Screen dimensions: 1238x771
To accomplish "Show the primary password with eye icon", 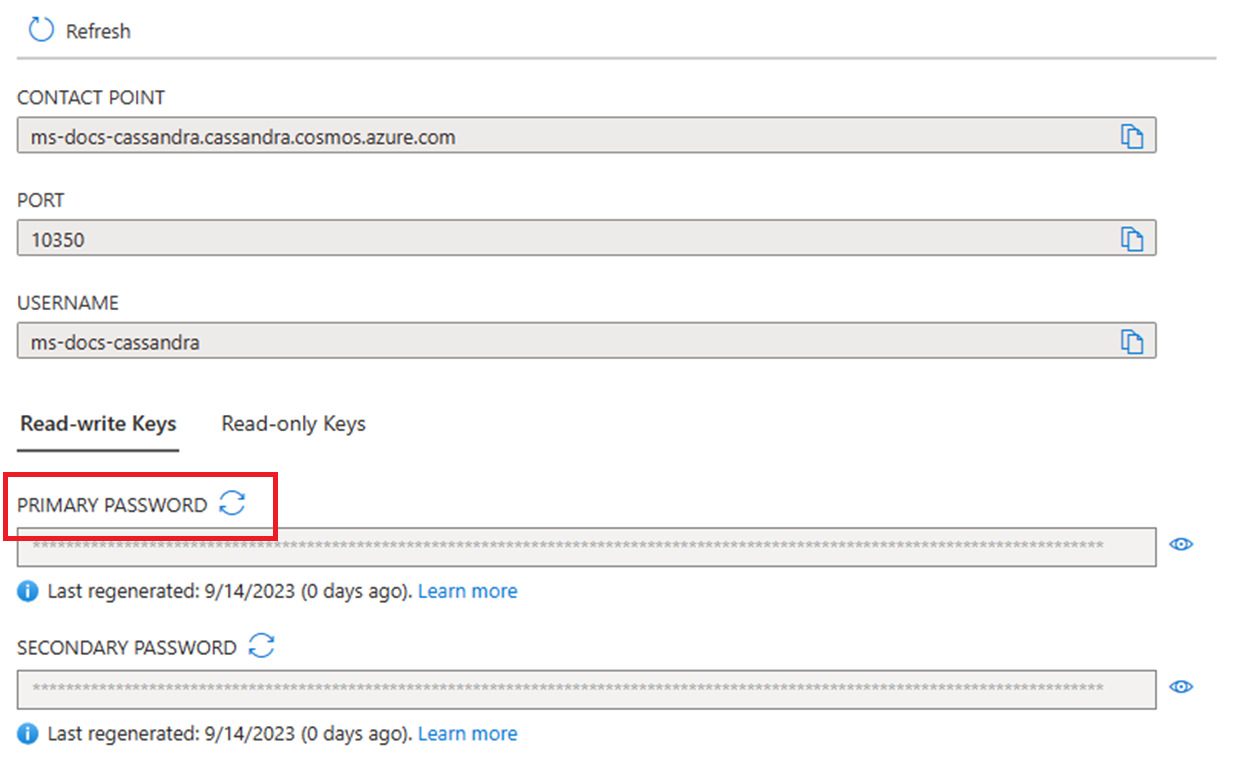I will [1182, 544].
